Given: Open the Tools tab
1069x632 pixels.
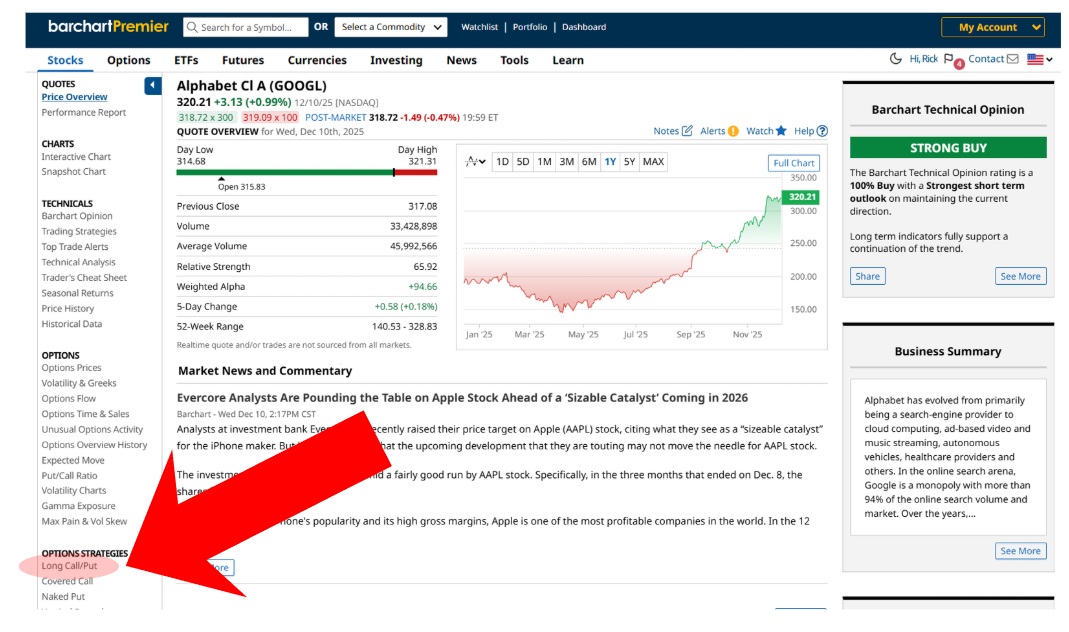Looking at the screenshot, I should [514, 60].
